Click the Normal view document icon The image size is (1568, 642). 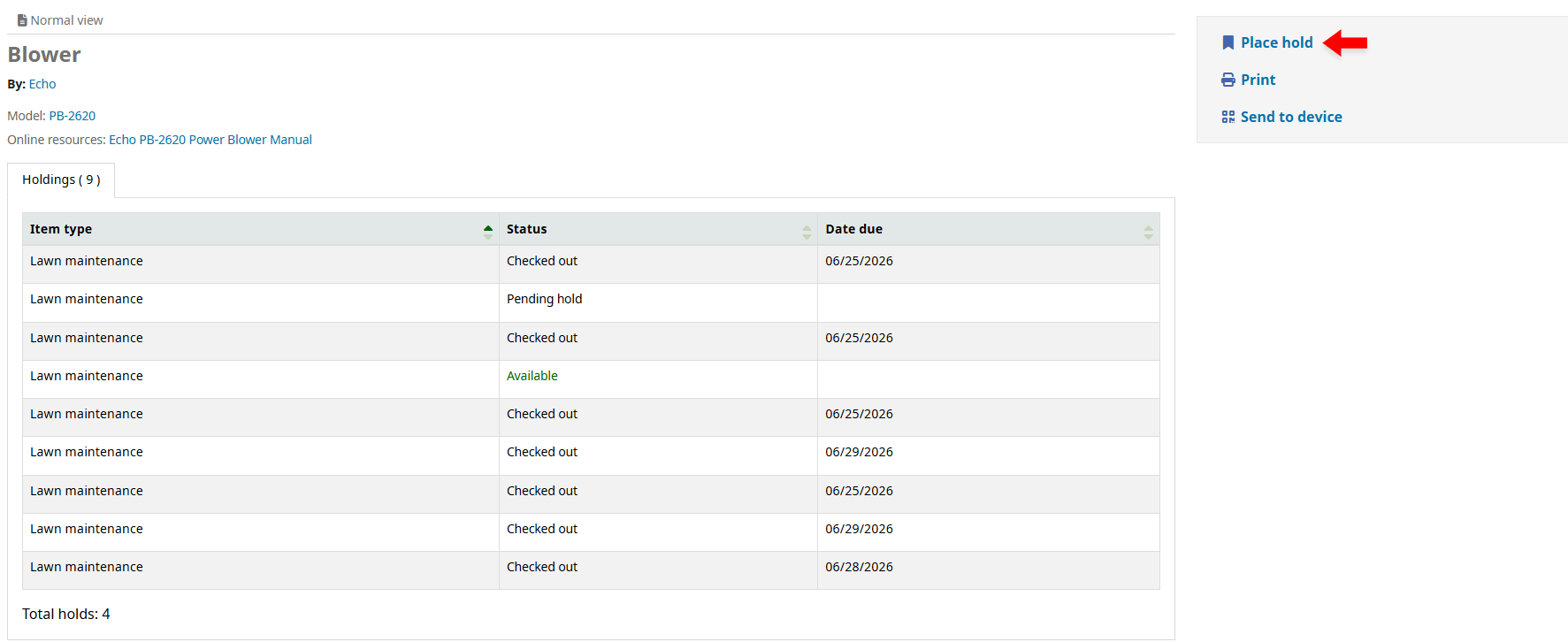pos(22,20)
